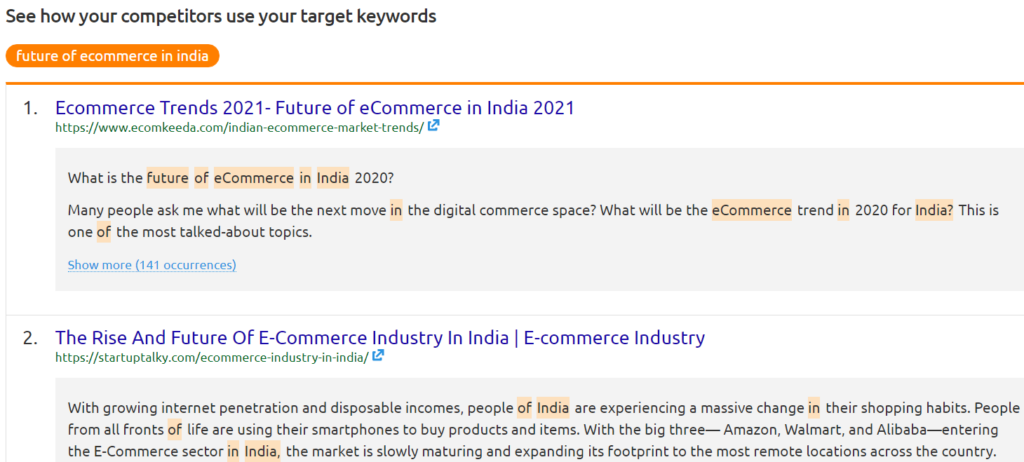The width and height of the screenshot is (1024, 462).
Task: Click highlighted "India?" after "2020 for"
Action: (934, 210)
